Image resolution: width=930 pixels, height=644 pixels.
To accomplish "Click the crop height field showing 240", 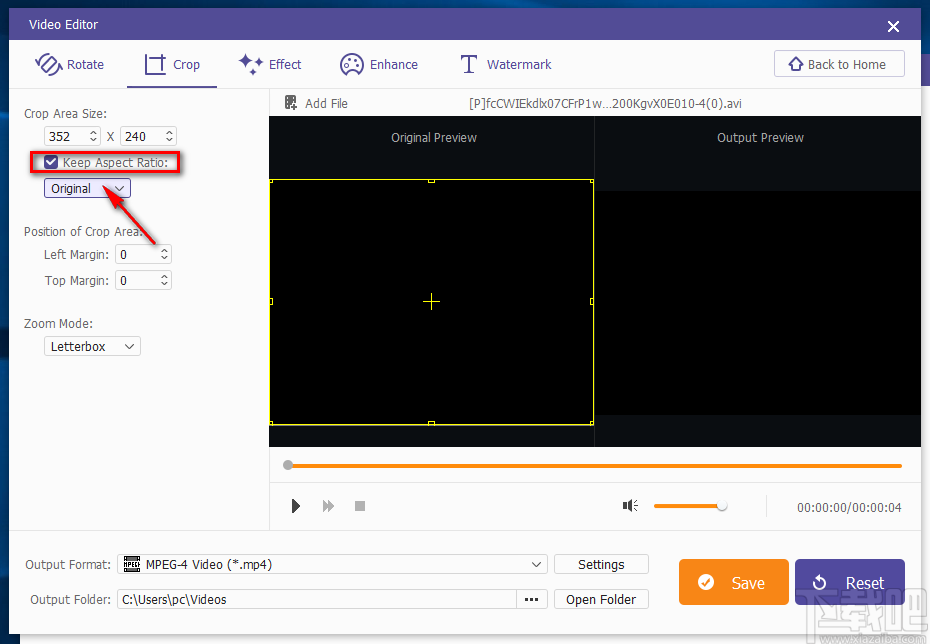I will tap(142, 136).
